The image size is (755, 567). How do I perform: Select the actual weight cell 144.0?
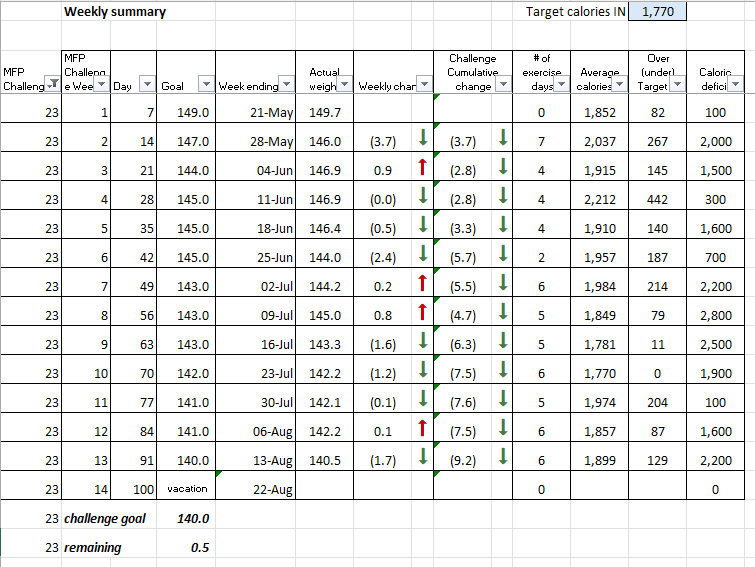pos(325,253)
